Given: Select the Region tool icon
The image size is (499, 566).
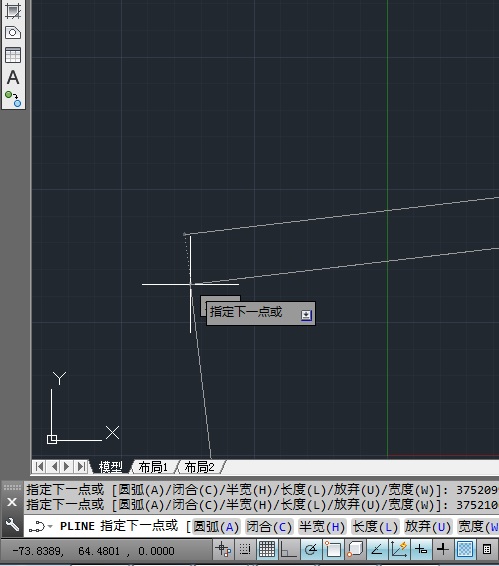Looking at the screenshot, I should [x=13, y=33].
